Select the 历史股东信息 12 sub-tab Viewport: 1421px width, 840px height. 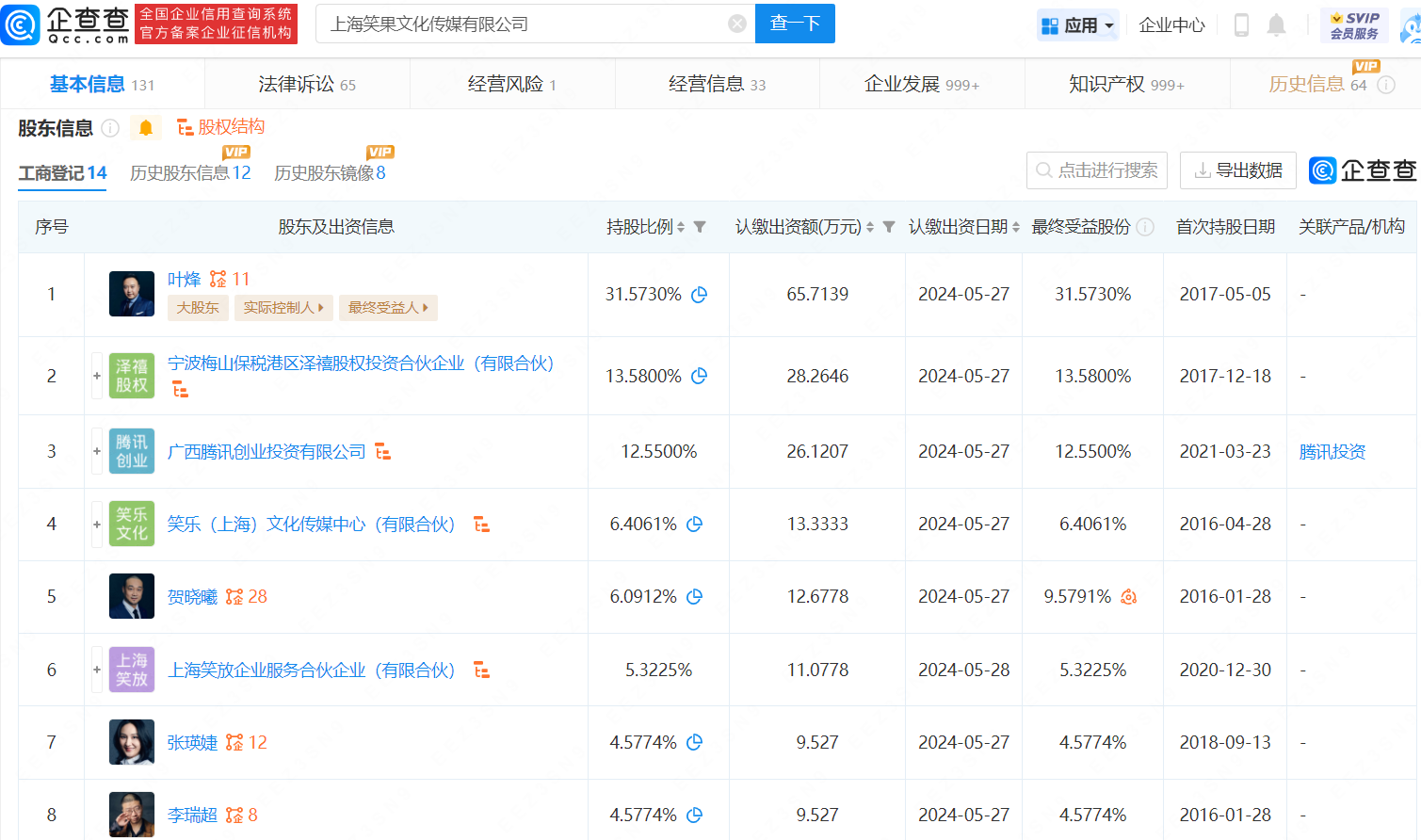[190, 173]
